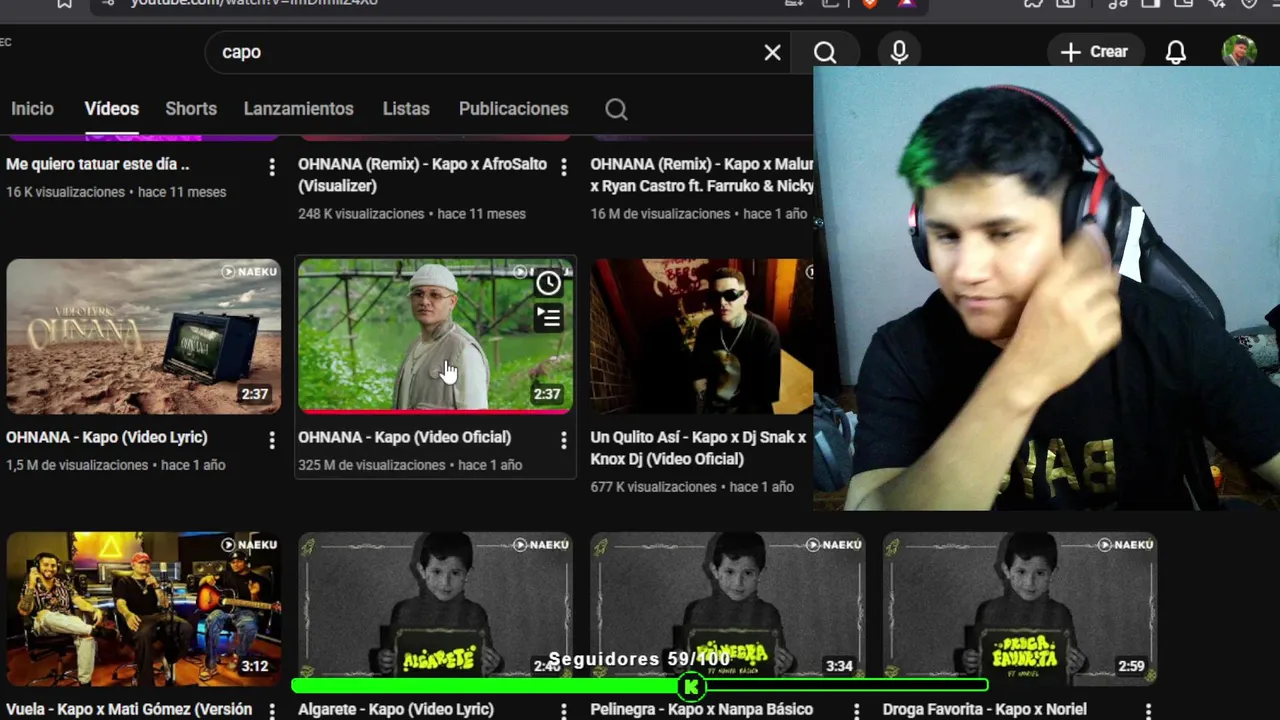
Task: Open title OHNANA - Kapo (Video Lyric)
Action: click(107, 437)
